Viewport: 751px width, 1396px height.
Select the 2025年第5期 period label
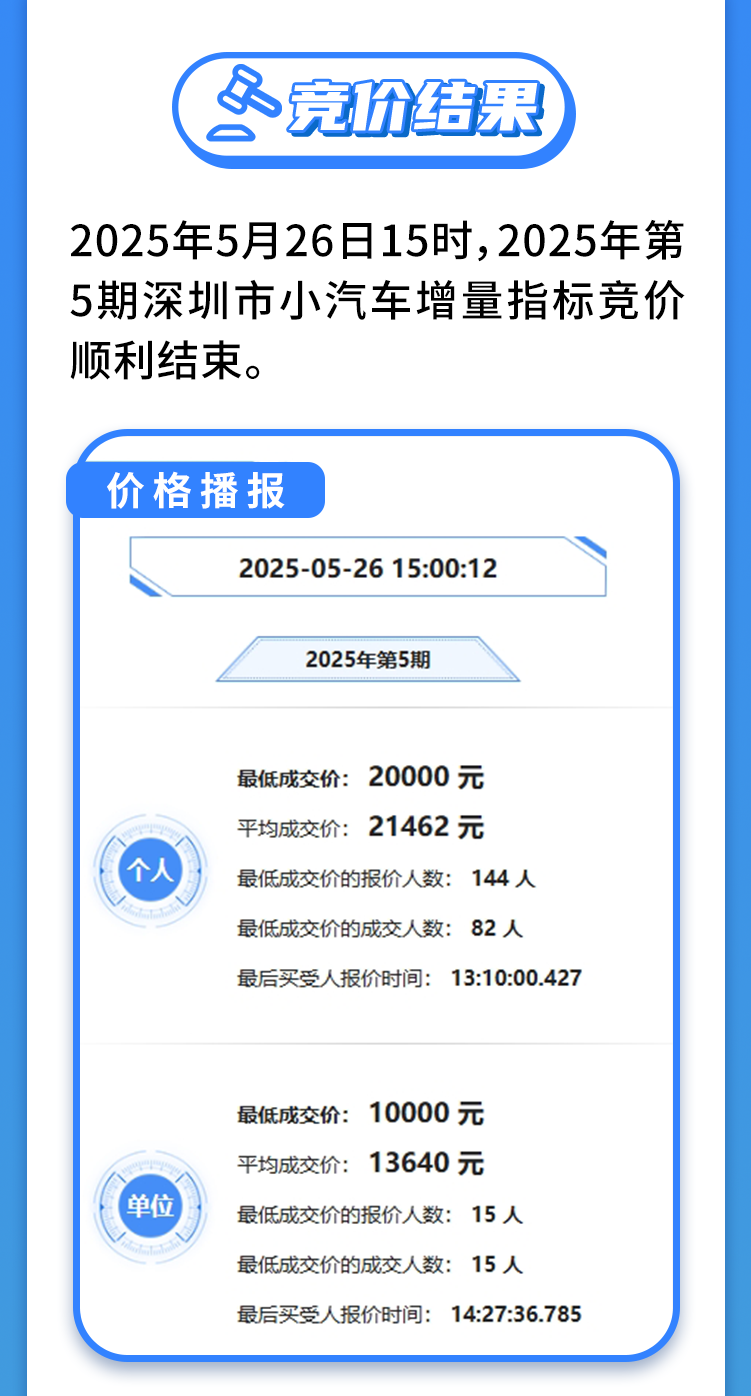[x=367, y=660]
